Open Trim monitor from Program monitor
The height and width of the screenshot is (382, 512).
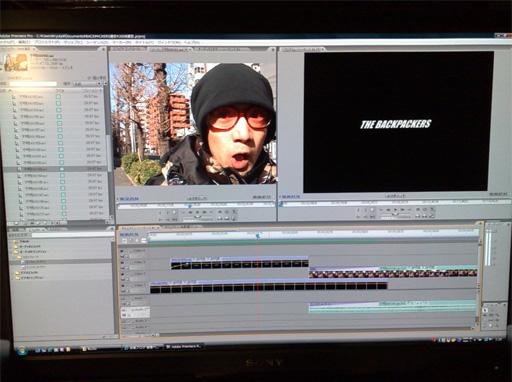(x=432, y=216)
